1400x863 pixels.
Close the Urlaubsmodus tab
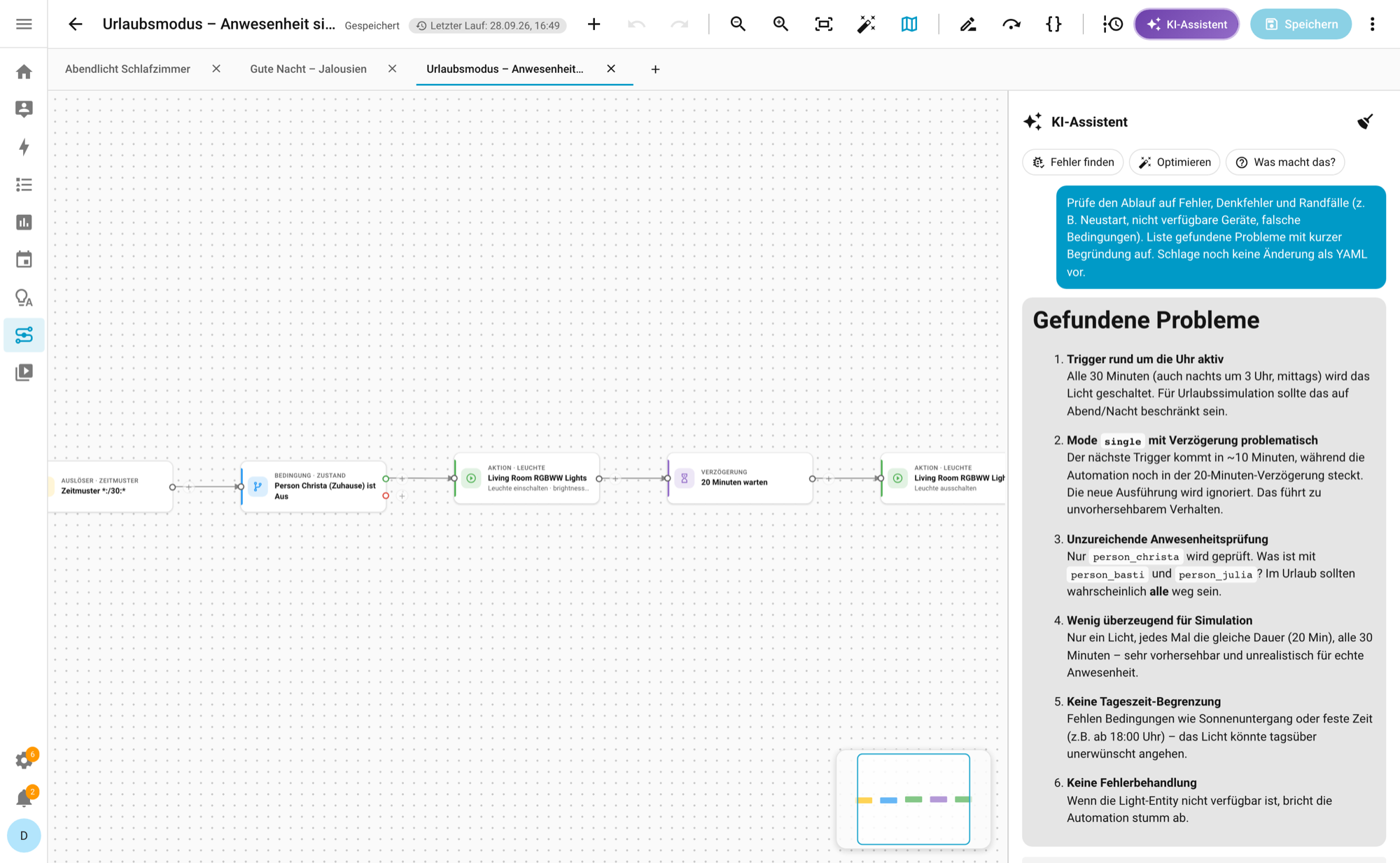point(611,69)
